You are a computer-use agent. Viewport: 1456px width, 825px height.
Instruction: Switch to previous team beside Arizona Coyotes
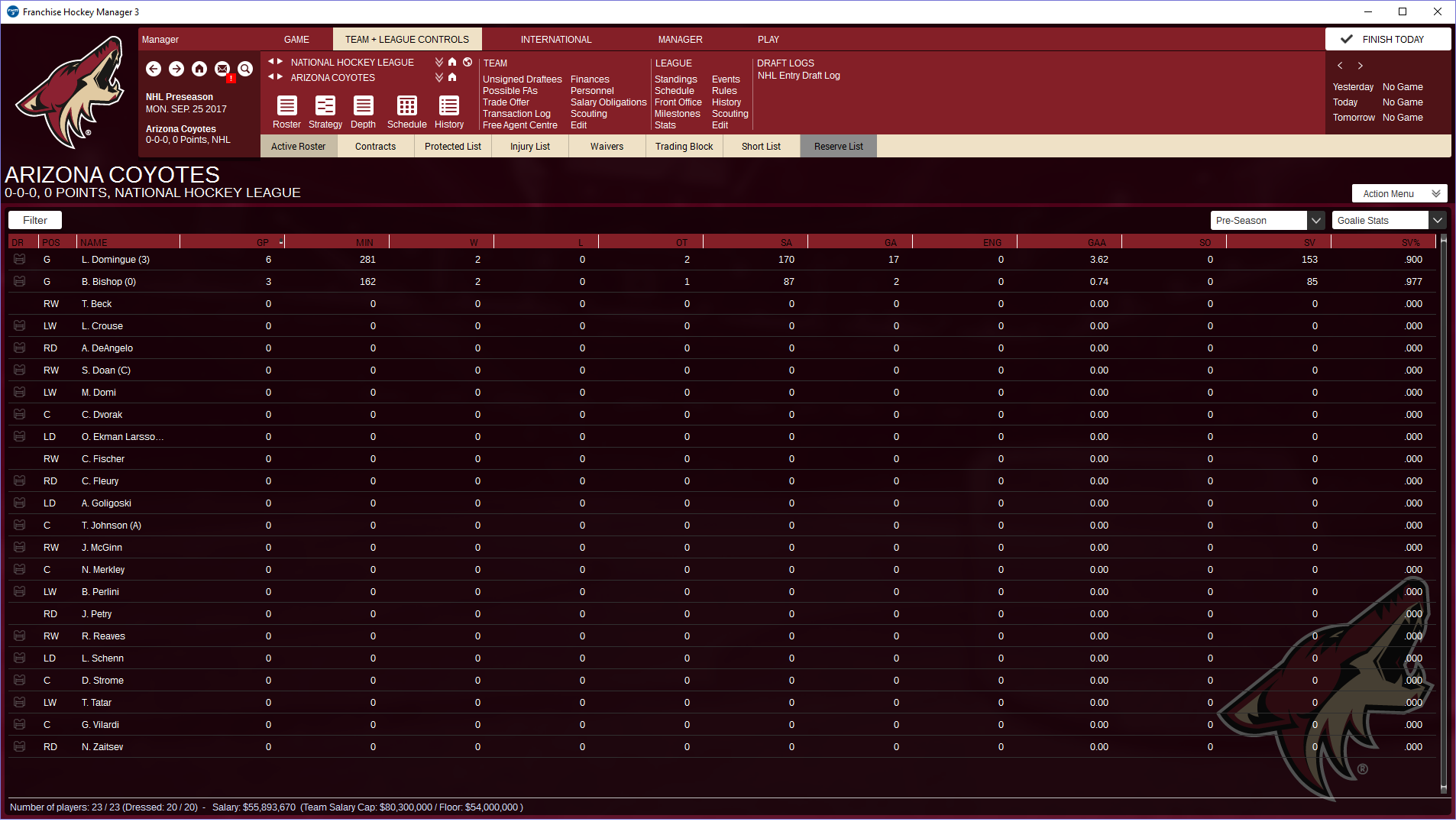point(271,76)
